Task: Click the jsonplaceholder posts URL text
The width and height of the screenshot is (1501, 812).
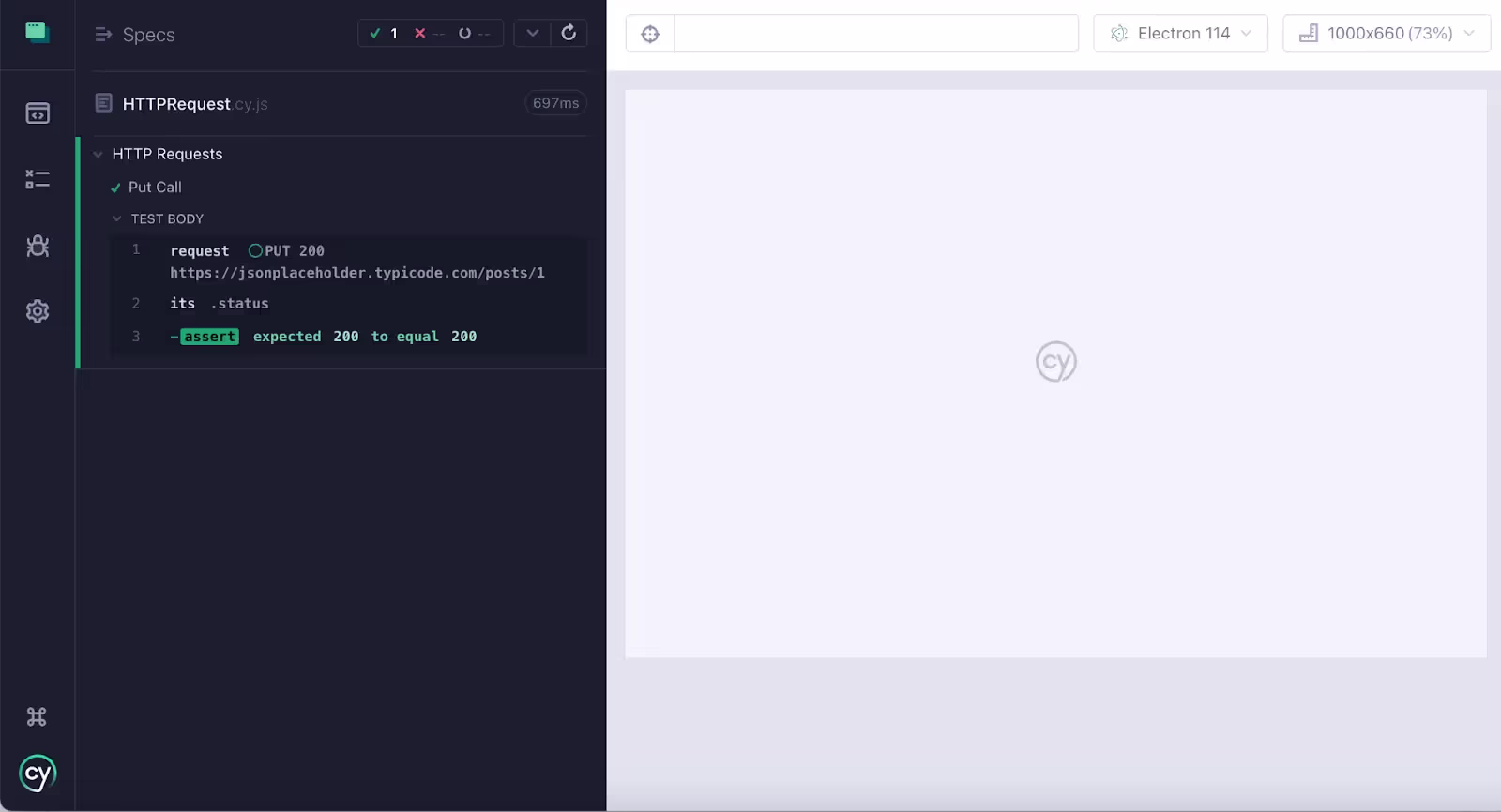Action: click(x=357, y=273)
